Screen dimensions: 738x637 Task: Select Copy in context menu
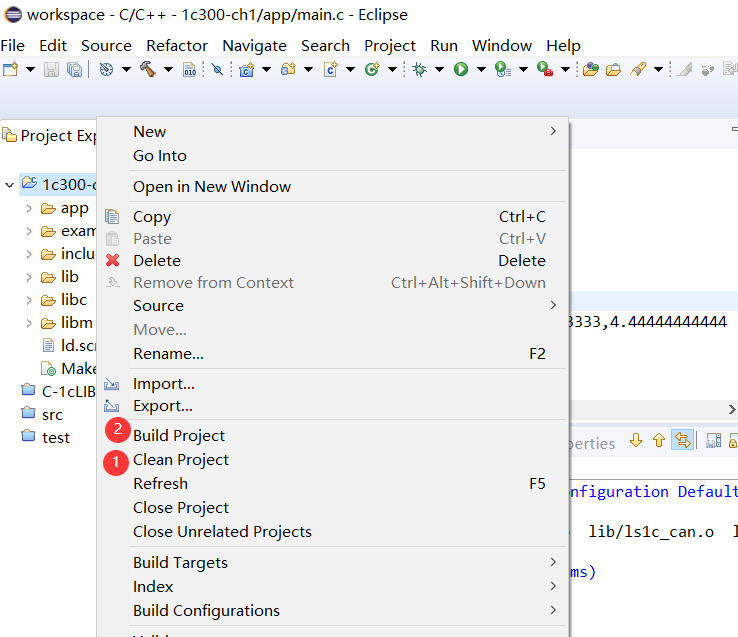(x=333, y=217)
